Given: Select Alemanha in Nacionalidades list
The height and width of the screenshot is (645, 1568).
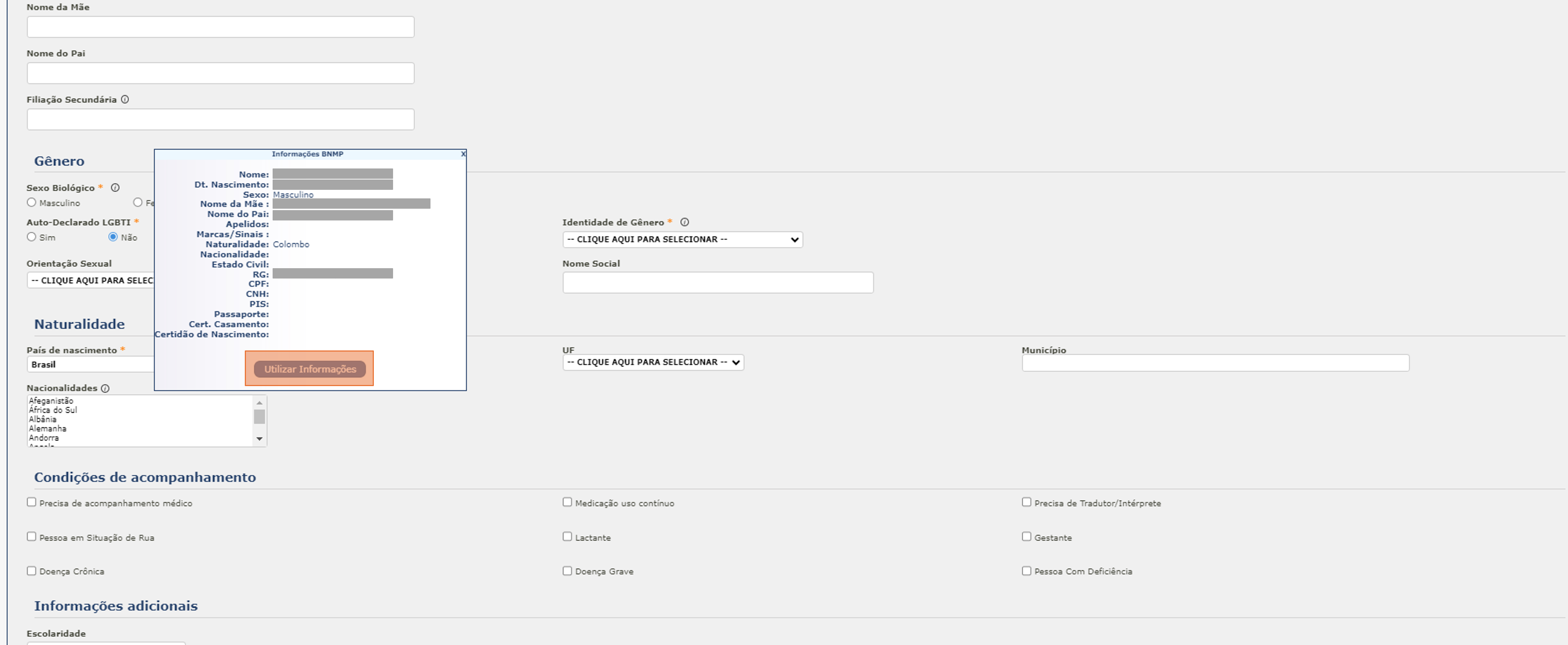Looking at the screenshot, I should coord(140,429).
